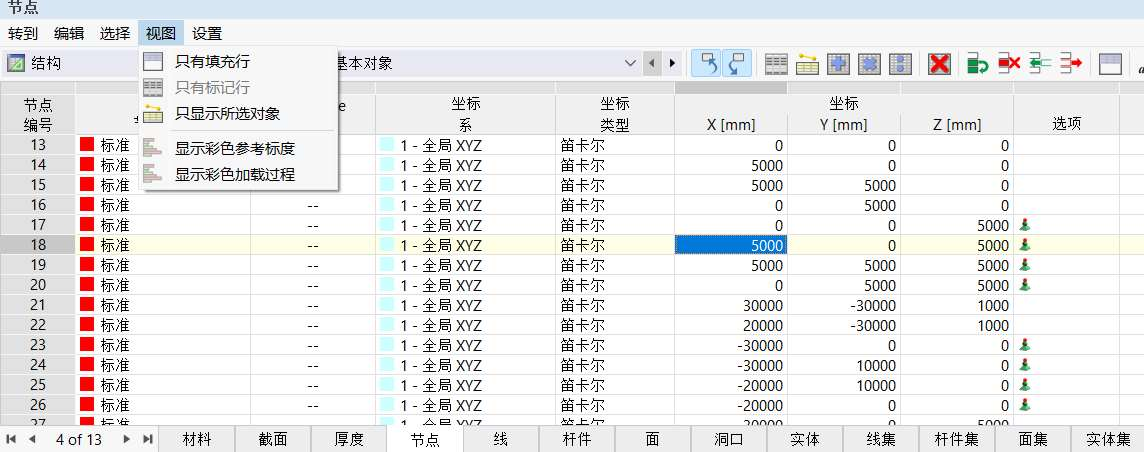
Task: Click the gray table rows icon
Action: (x=776, y=64)
